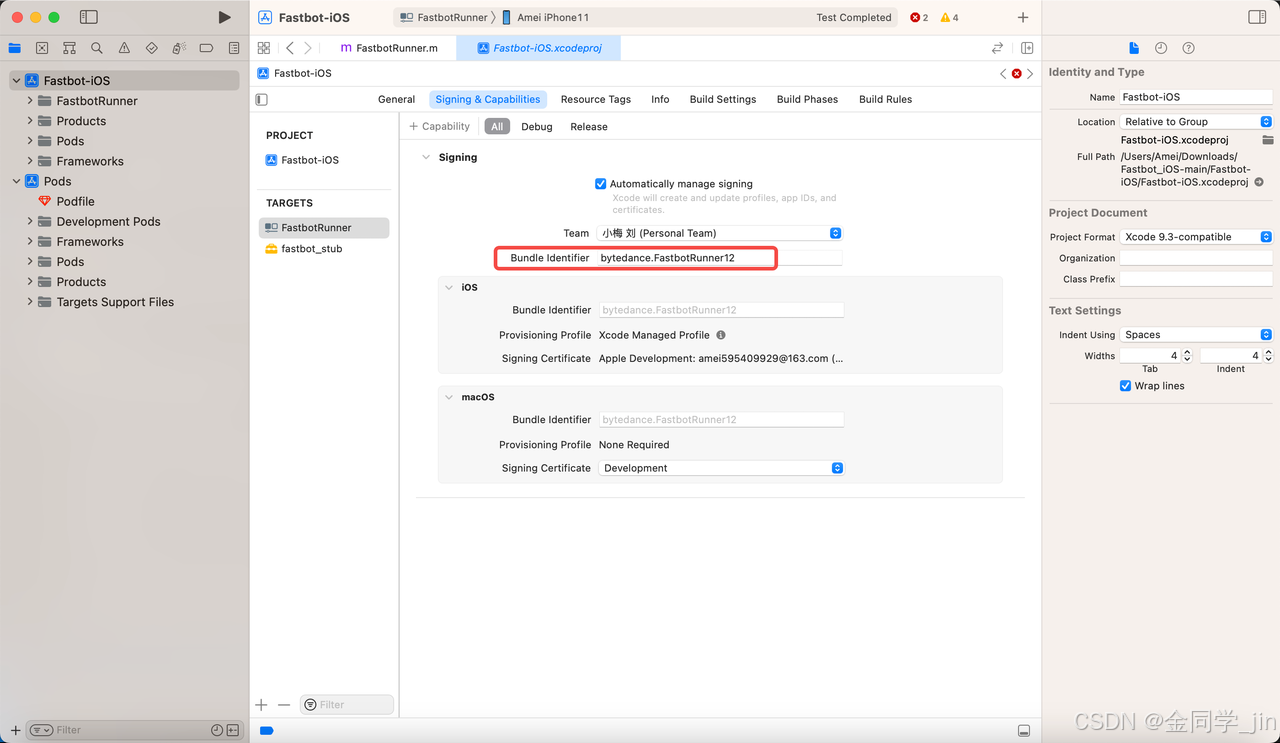Open the Team dropdown
Screen dimensions: 1280x743
(x=720, y=233)
